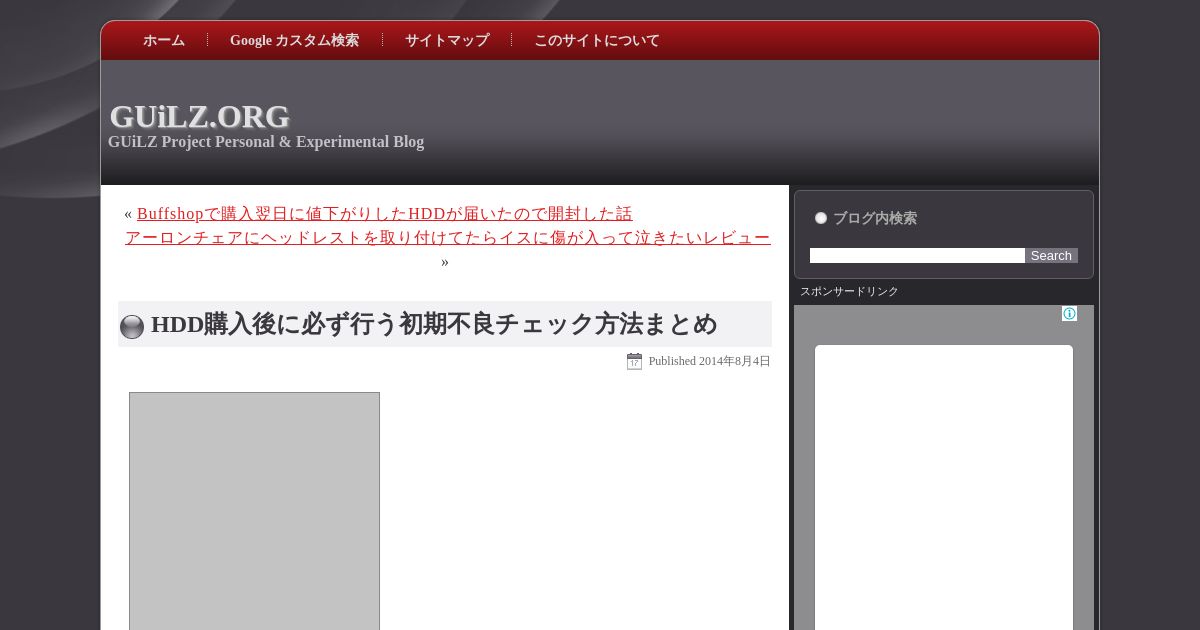Click the HDD購入後 article title

434,324
